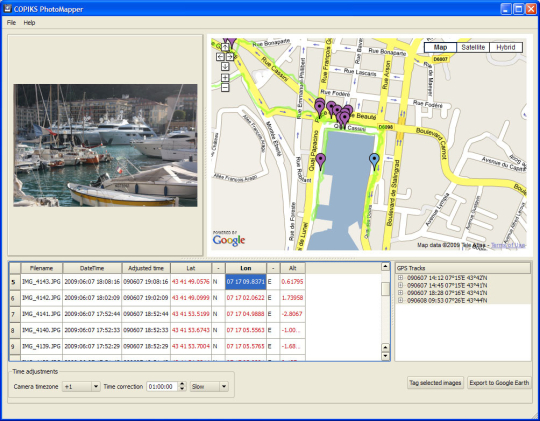The image size is (540, 421).
Task: Open the Help menu
Action: coord(29,23)
